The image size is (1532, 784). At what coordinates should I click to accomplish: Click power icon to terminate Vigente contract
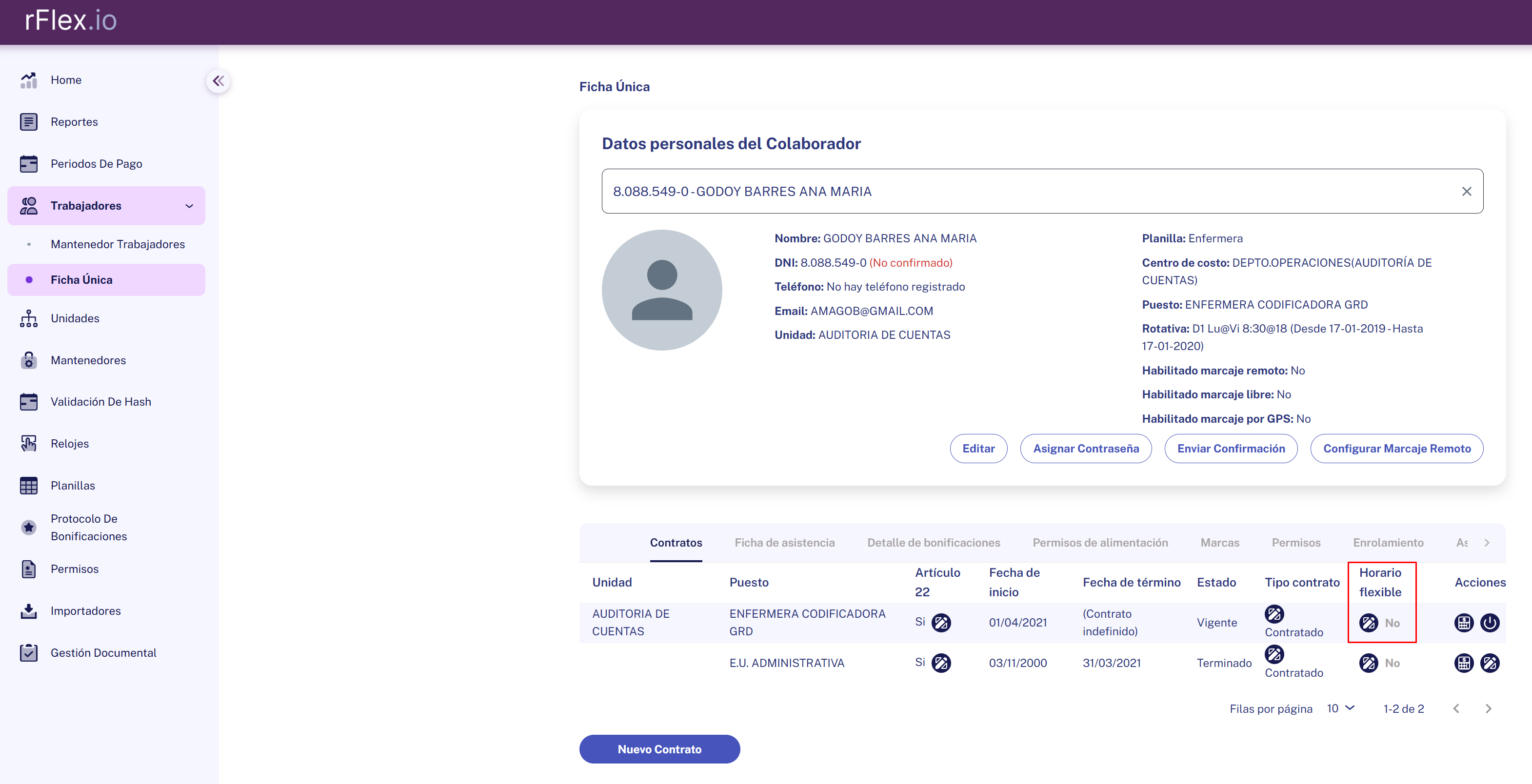1490,622
